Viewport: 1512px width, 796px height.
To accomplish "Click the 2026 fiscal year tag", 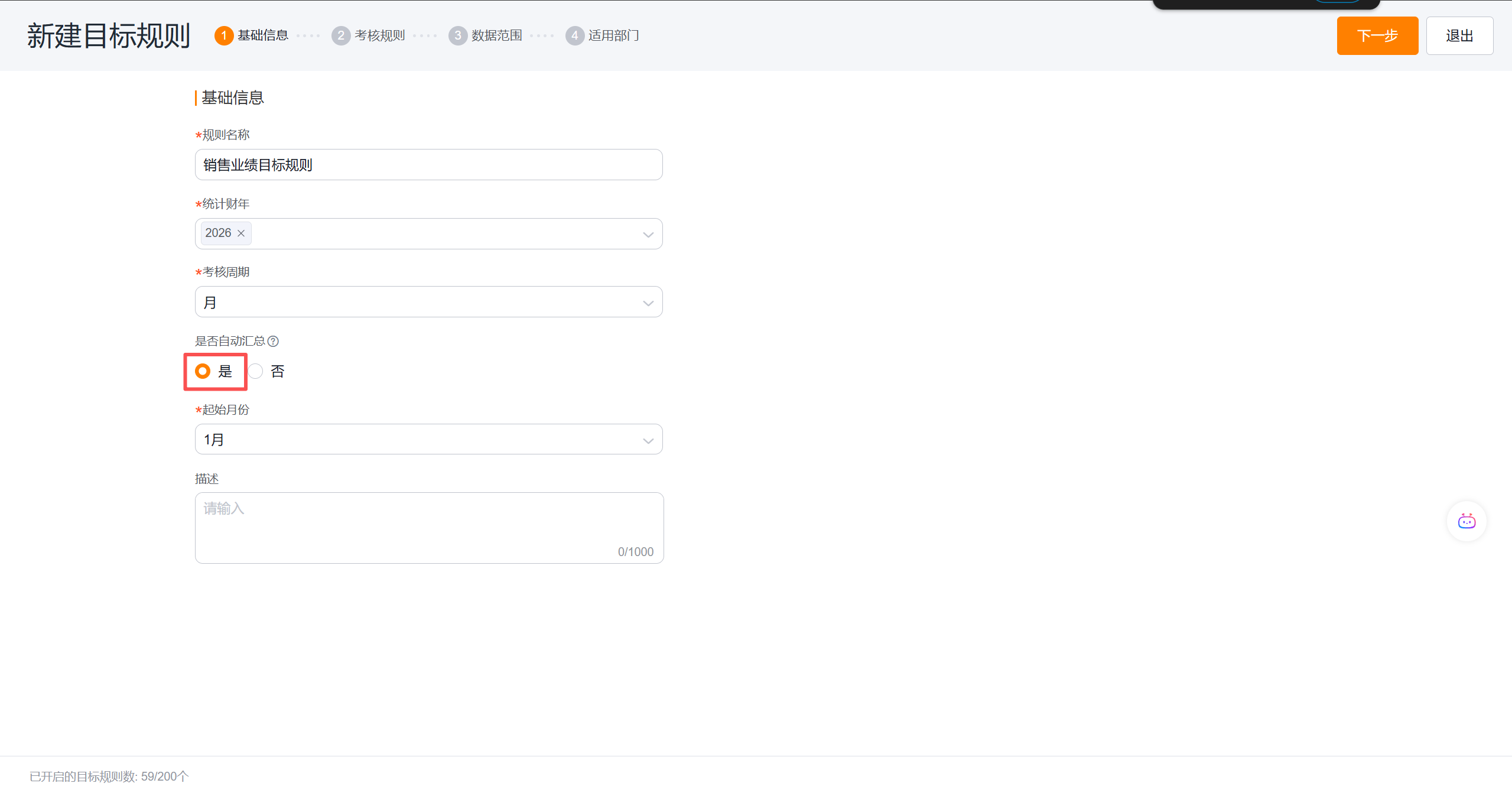I will (218, 233).
